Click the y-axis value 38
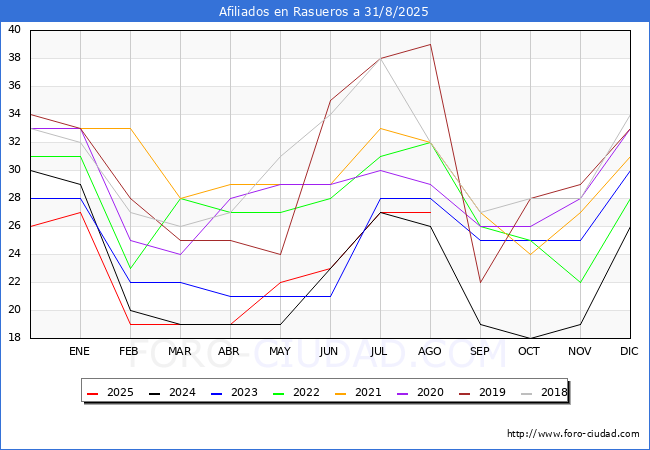This screenshot has height=450, width=650. [15, 58]
